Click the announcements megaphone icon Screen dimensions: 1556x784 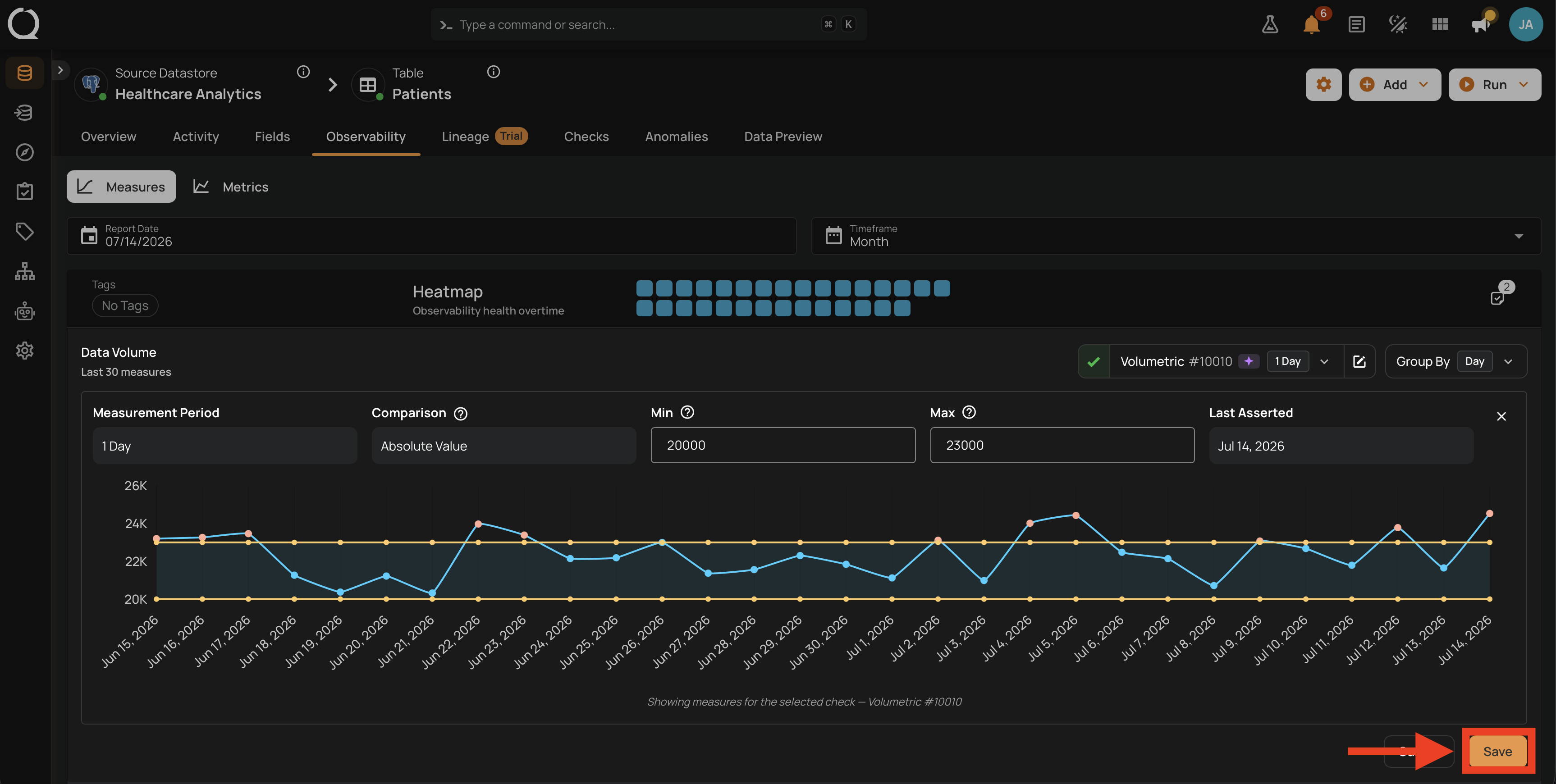click(x=1480, y=25)
